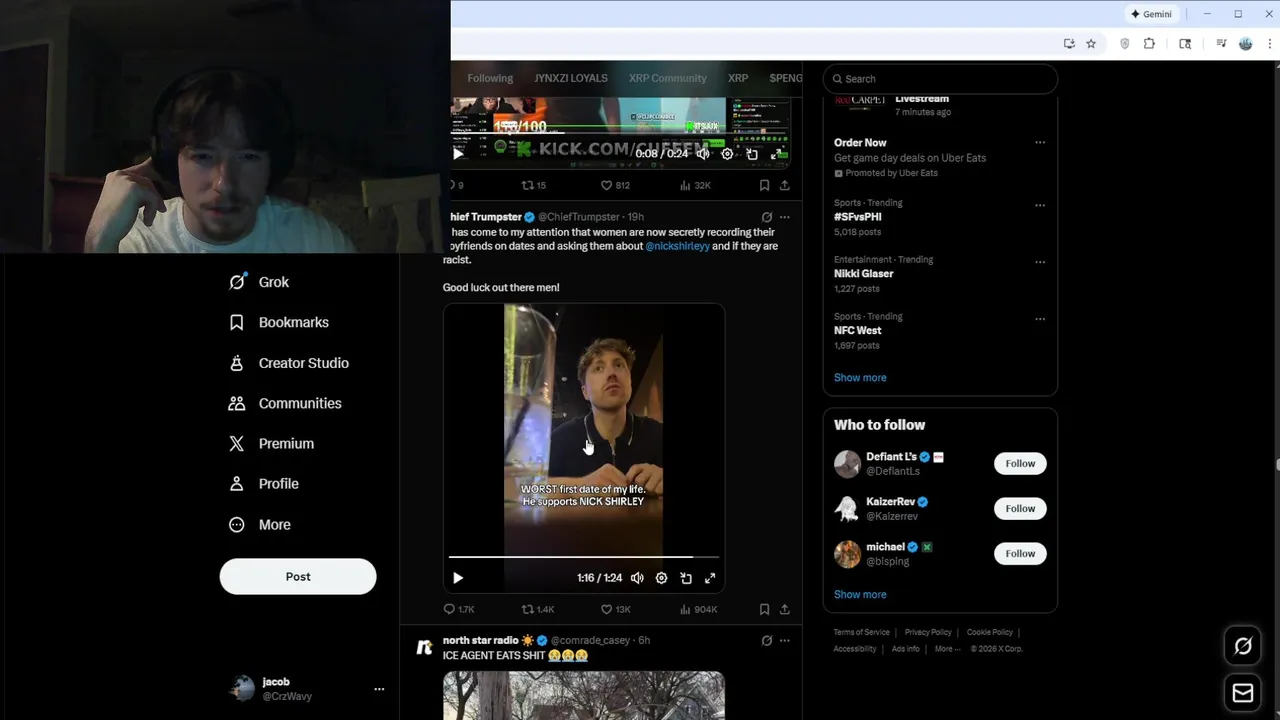Expand the footer More… menu
1280x720 pixels.
pos(946,649)
